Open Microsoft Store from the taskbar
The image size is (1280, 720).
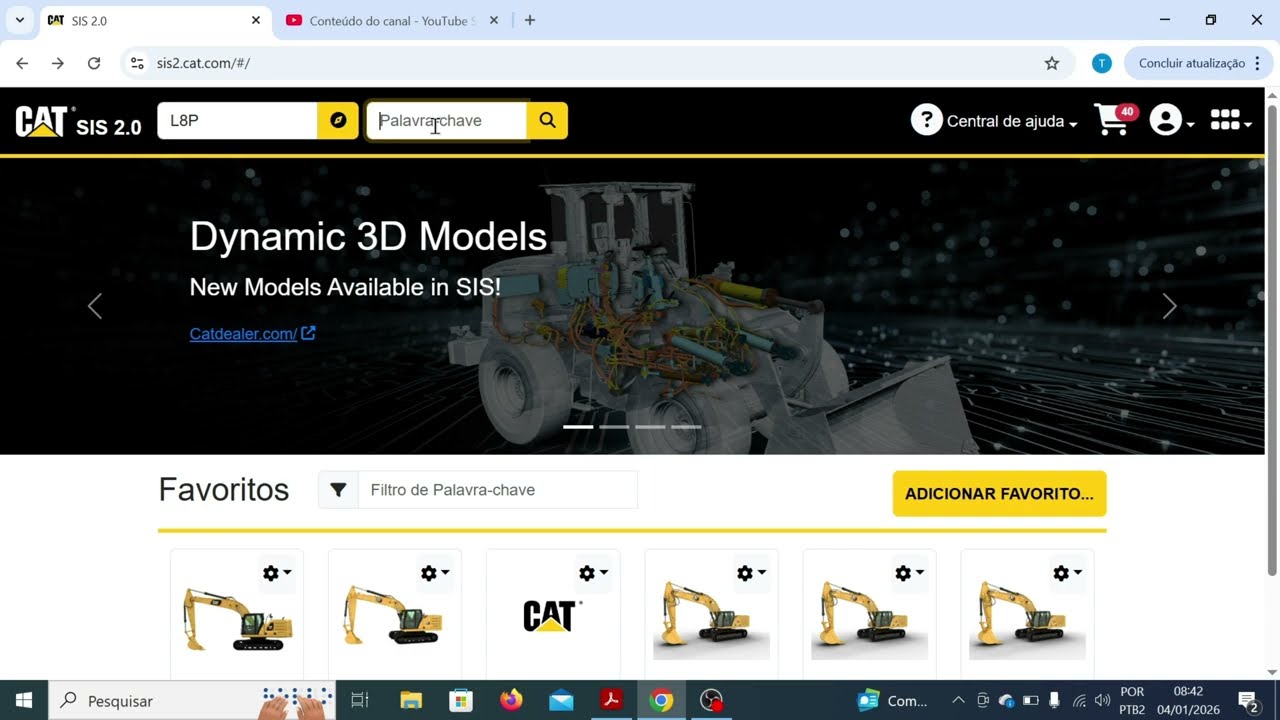point(460,700)
